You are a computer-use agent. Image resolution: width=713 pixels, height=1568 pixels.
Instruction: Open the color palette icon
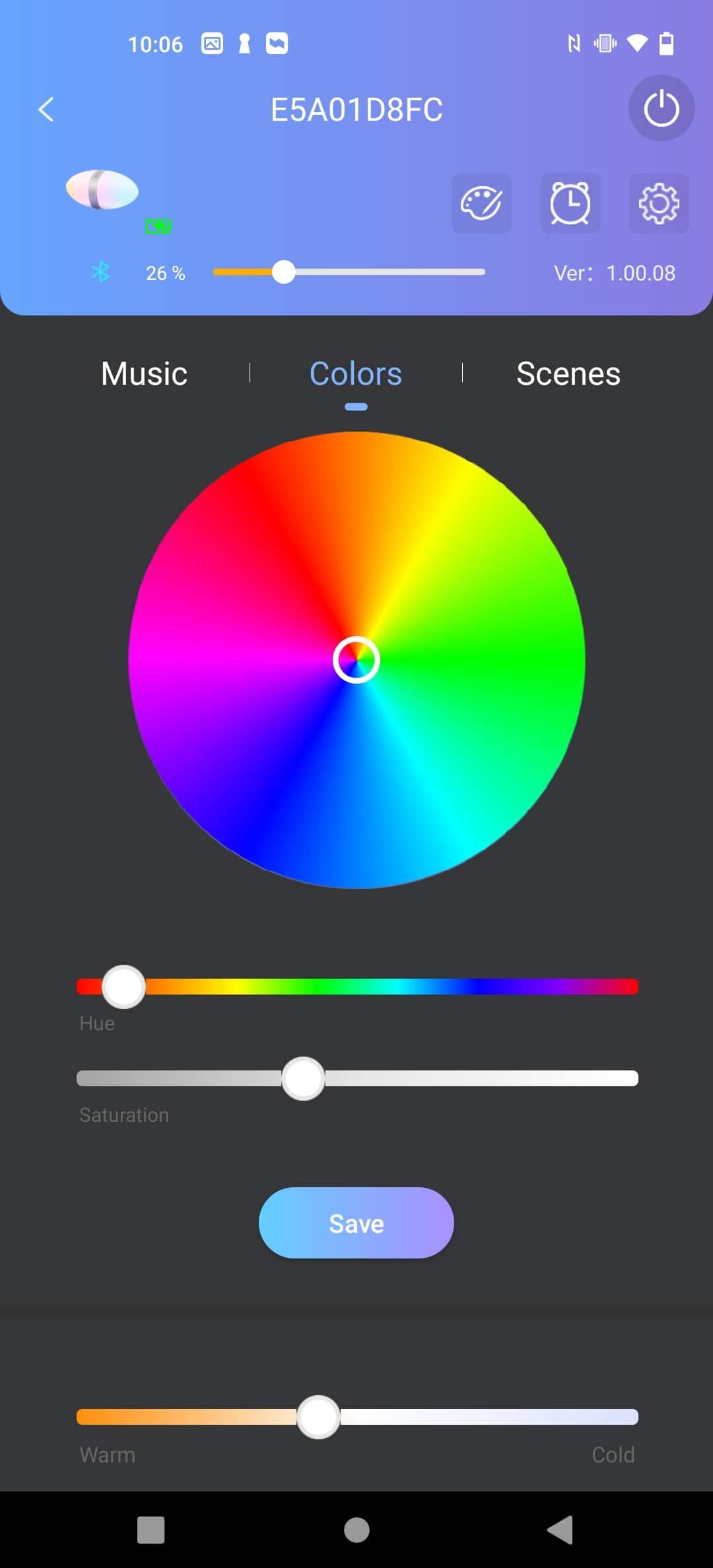click(481, 203)
